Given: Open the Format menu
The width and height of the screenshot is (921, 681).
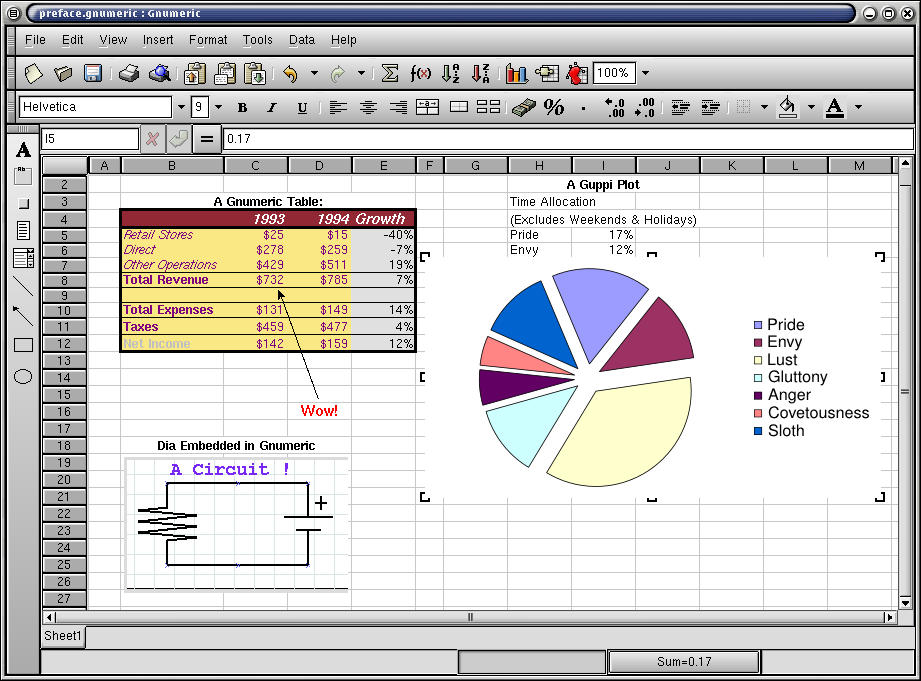Looking at the screenshot, I should coord(207,40).
